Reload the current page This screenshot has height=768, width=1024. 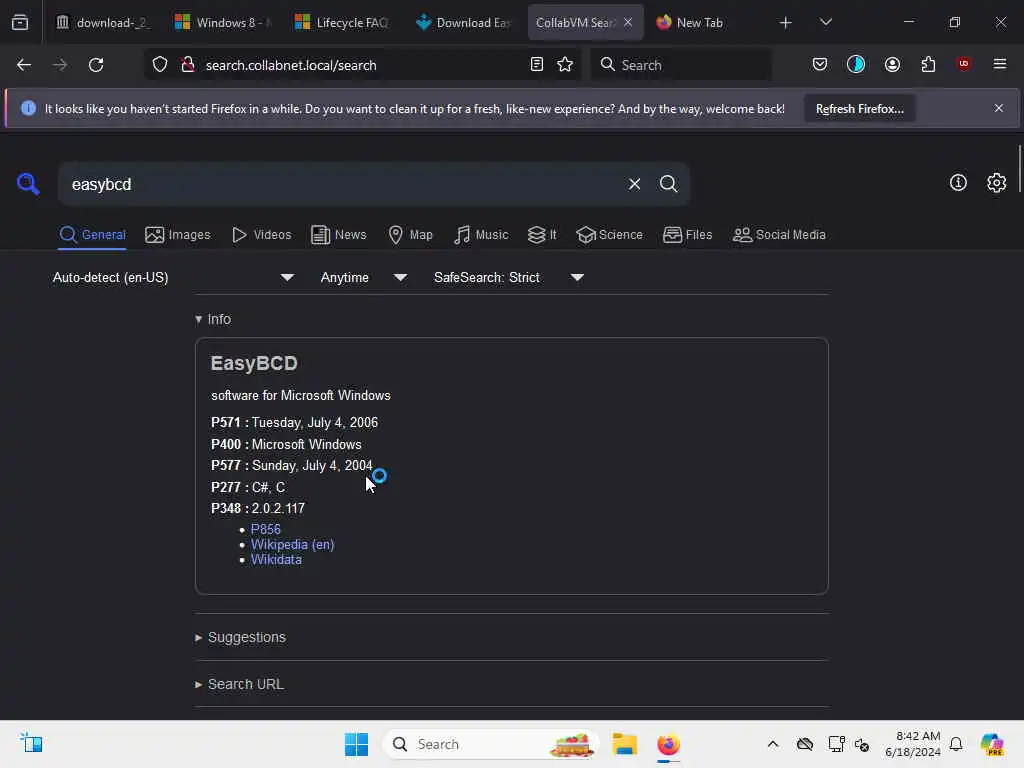coord(96,65)
